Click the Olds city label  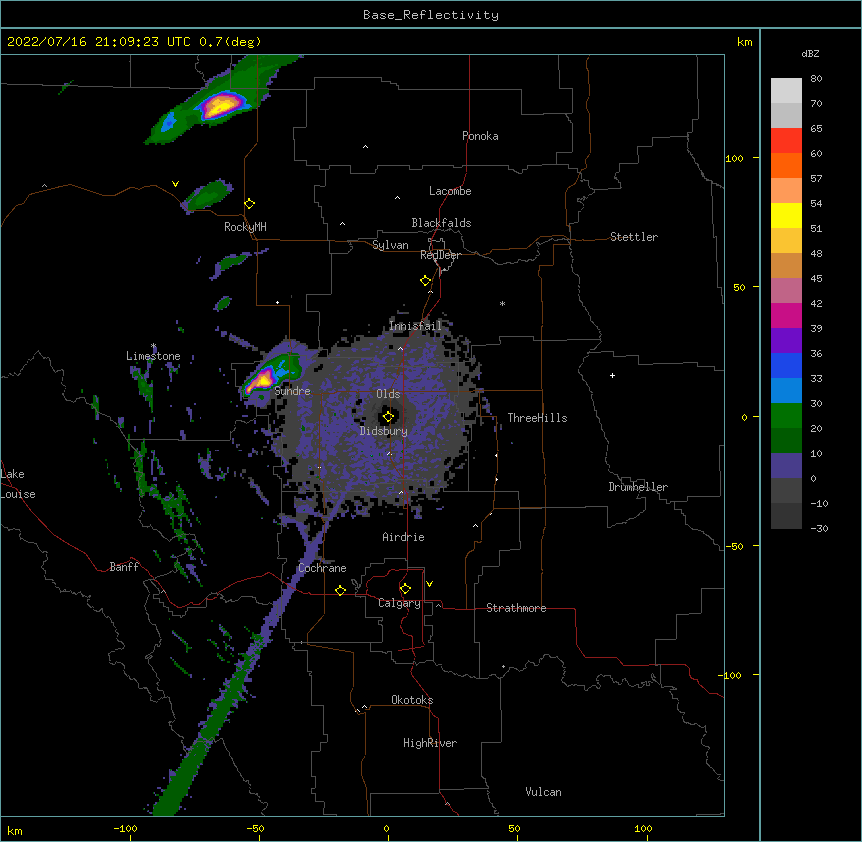click(388, 394)
